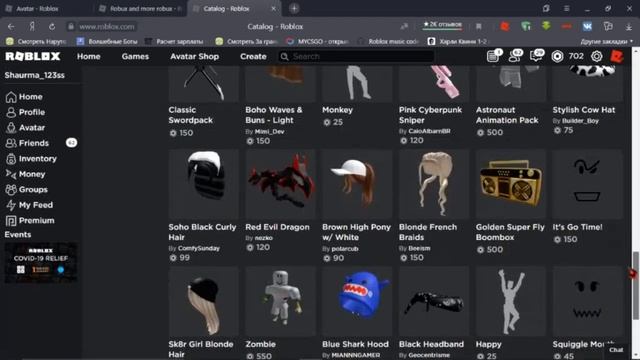Viewport: 640px width, 360px height.
Task: Select the Soho Black Curly Hair thumbnail
Action: [x=204, y=184]
